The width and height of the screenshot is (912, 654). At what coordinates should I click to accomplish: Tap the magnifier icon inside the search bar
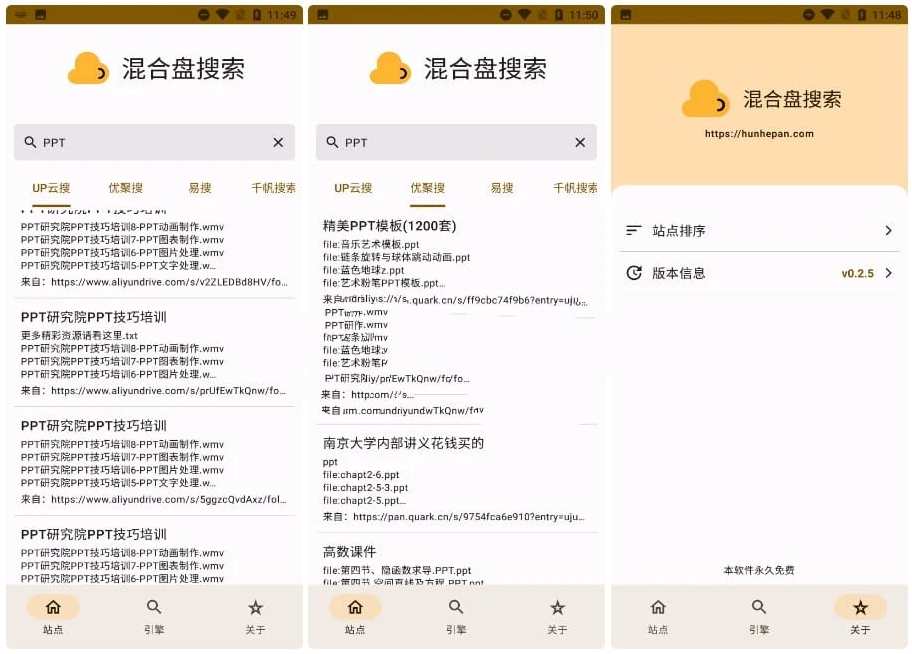(x=31, y=142)
